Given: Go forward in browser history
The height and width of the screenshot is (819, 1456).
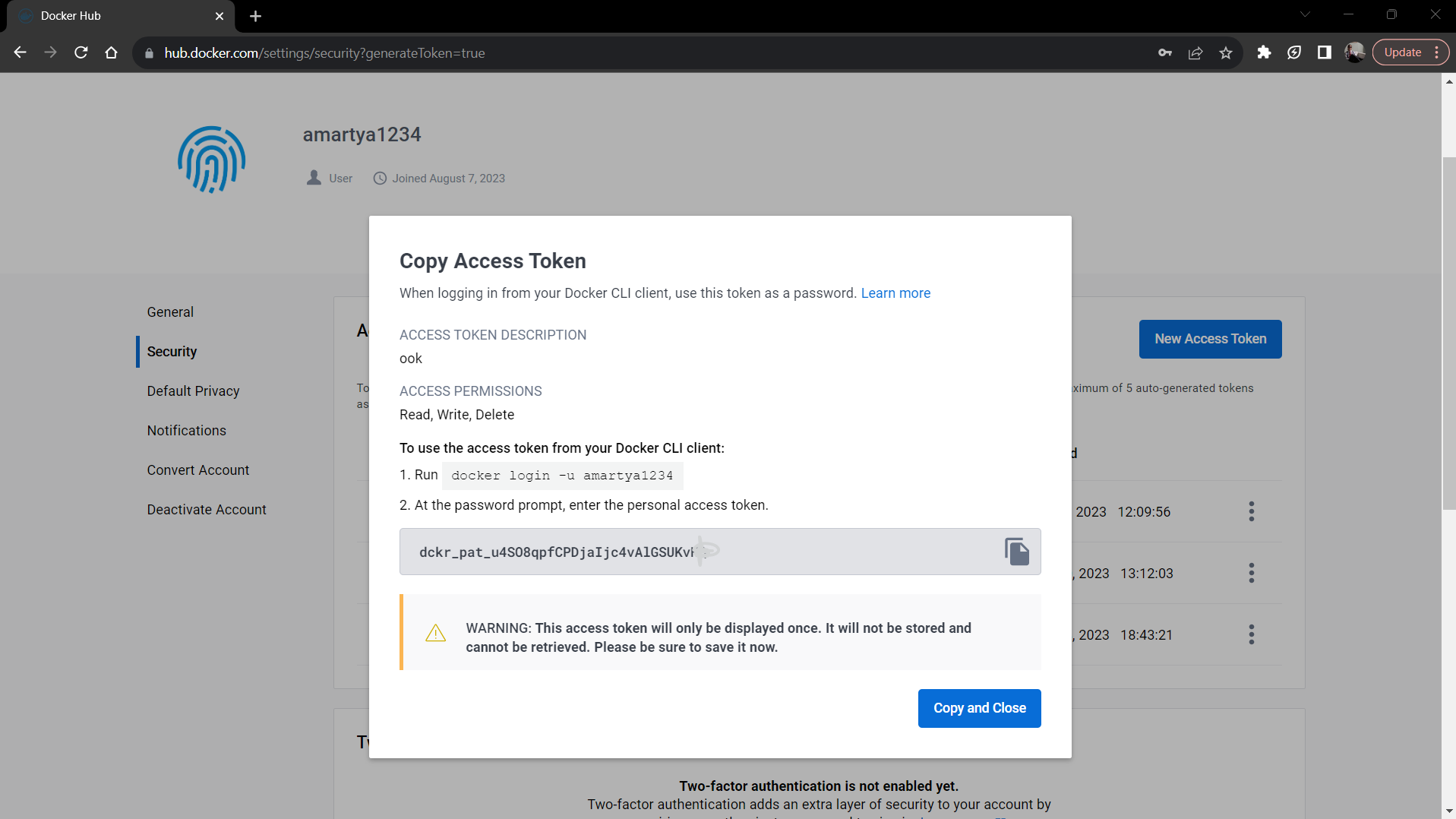Looking at the screenshot, I should pyautogui.click(x=51, y=52).
